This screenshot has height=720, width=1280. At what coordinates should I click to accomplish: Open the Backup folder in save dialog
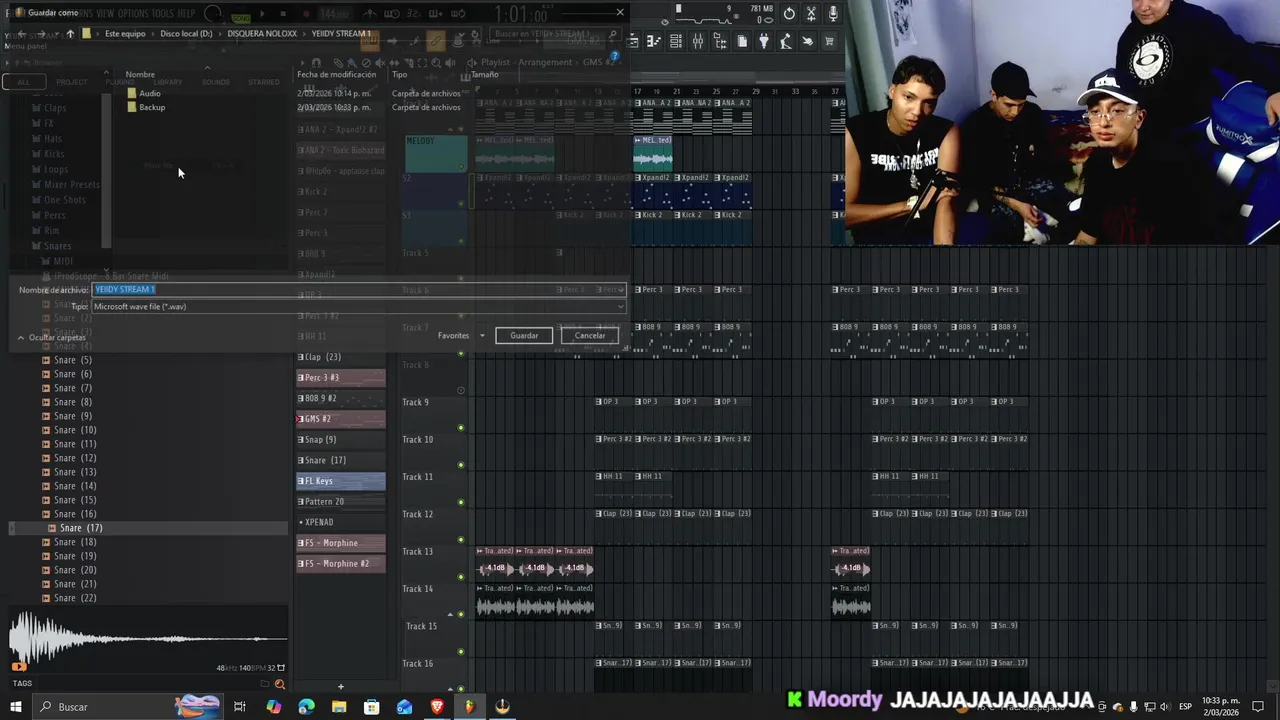pyautogui.click(x=152, y=108)
